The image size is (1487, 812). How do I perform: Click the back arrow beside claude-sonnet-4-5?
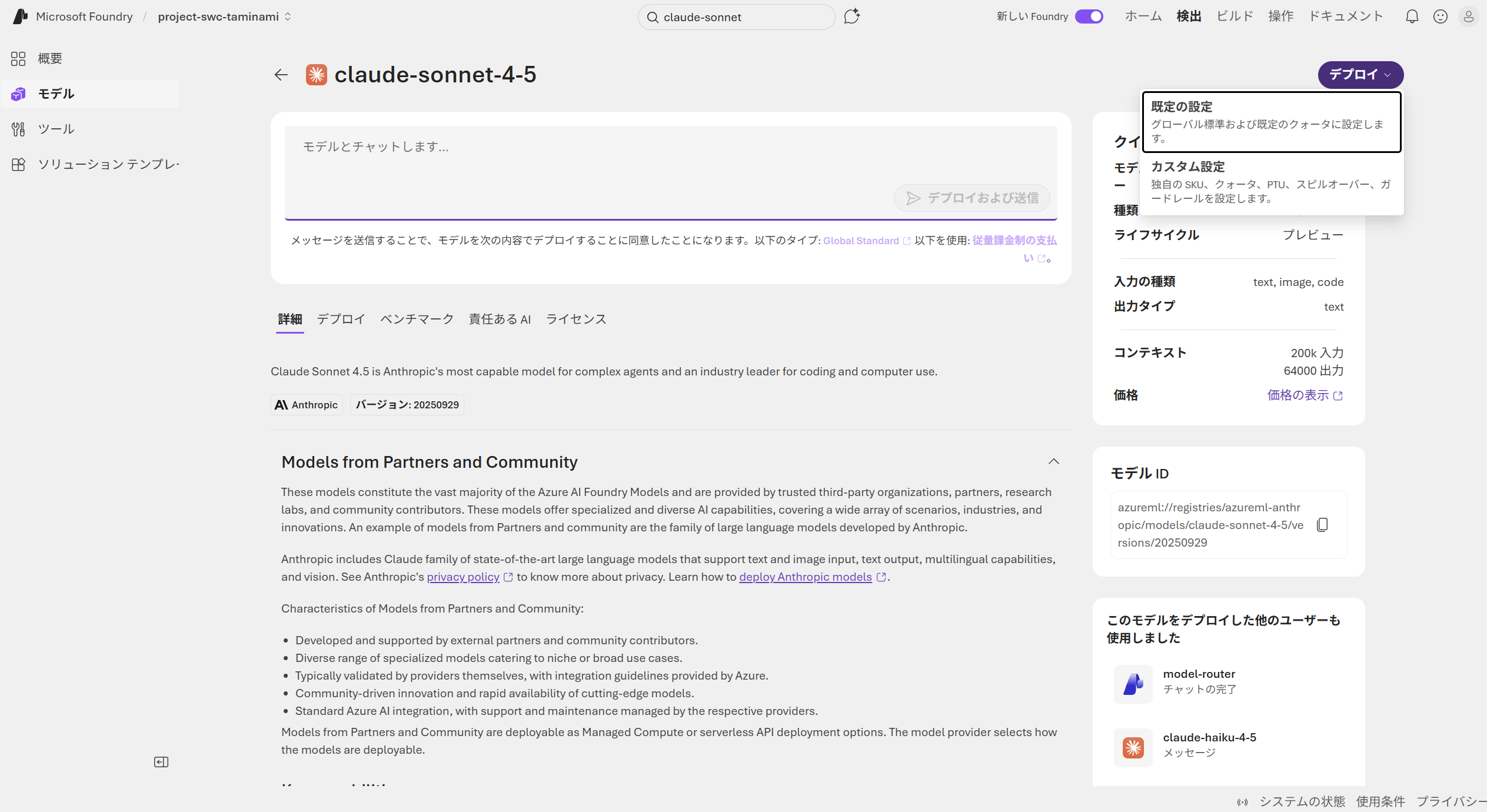pos(281,75)
